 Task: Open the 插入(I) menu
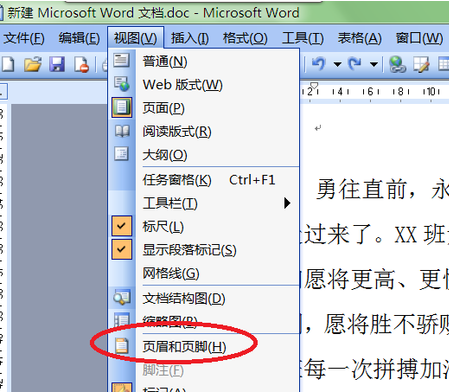pos(190,38)
